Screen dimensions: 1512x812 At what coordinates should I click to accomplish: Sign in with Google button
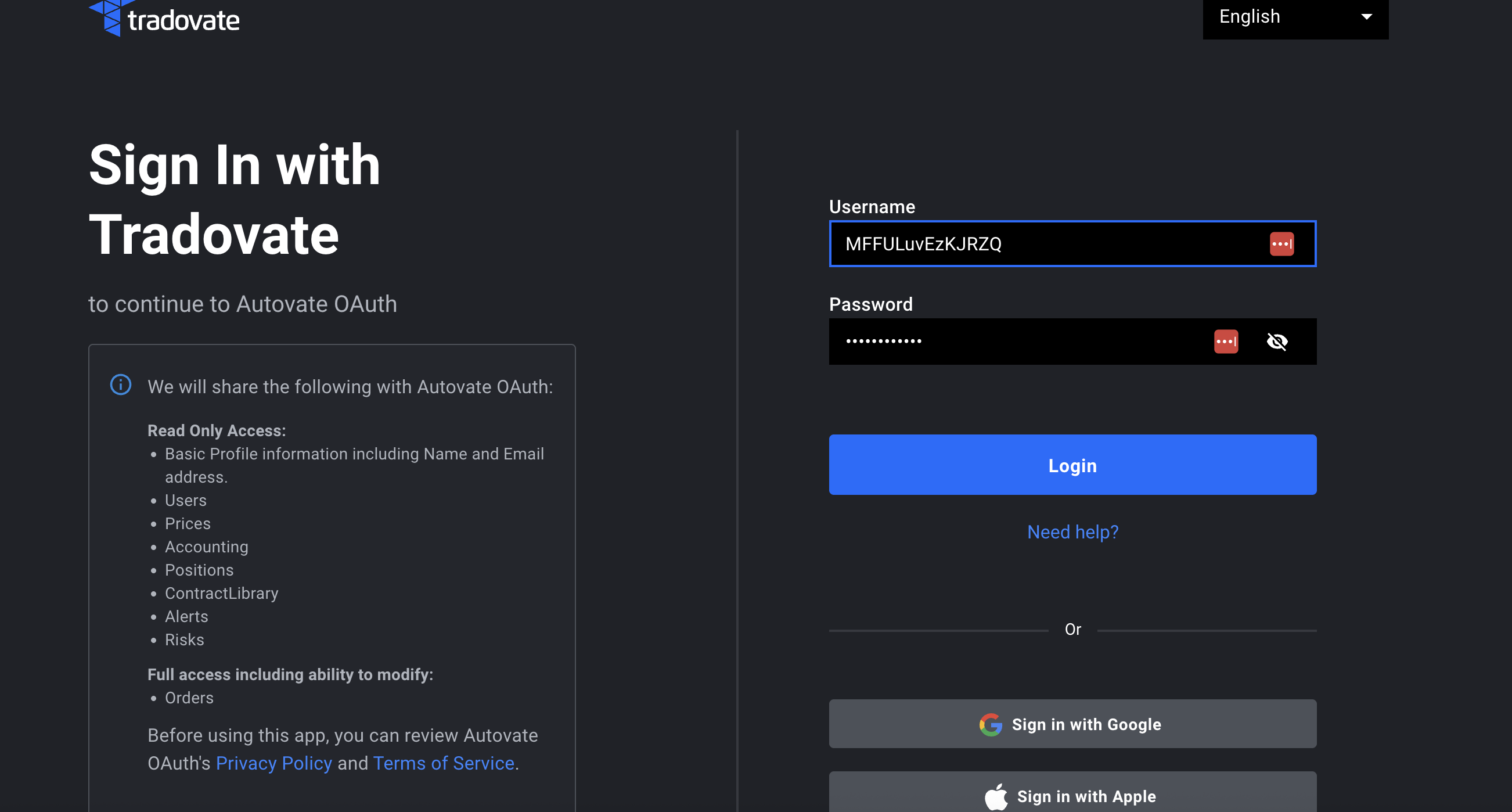[x=1072, y=724]
